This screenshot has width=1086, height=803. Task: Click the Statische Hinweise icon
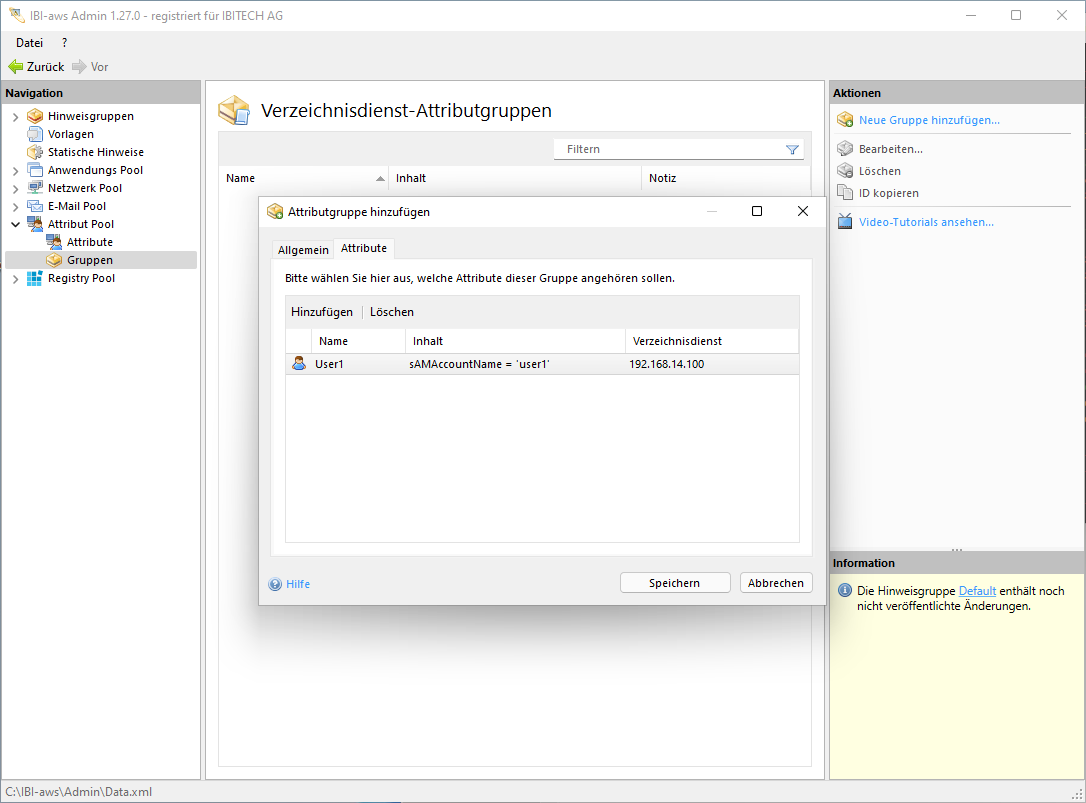click(x=35, y=152)
